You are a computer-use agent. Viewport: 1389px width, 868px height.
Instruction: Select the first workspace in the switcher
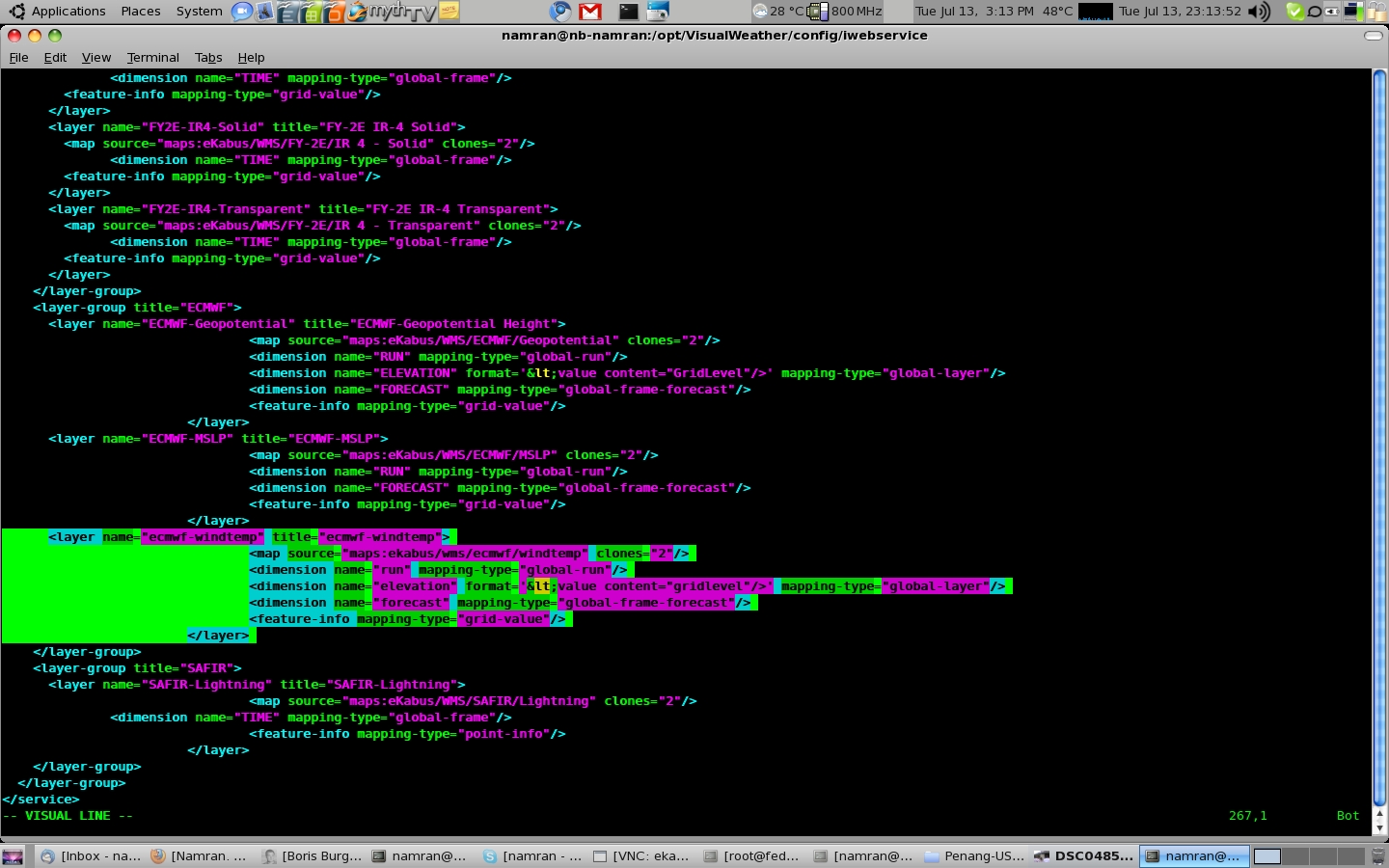click(x=1266, y=856)
